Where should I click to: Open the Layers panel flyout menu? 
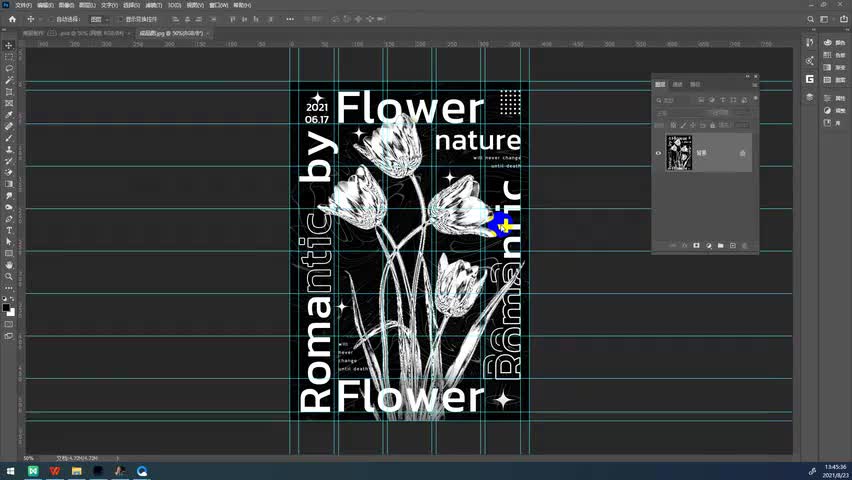(x=755, y=85)
